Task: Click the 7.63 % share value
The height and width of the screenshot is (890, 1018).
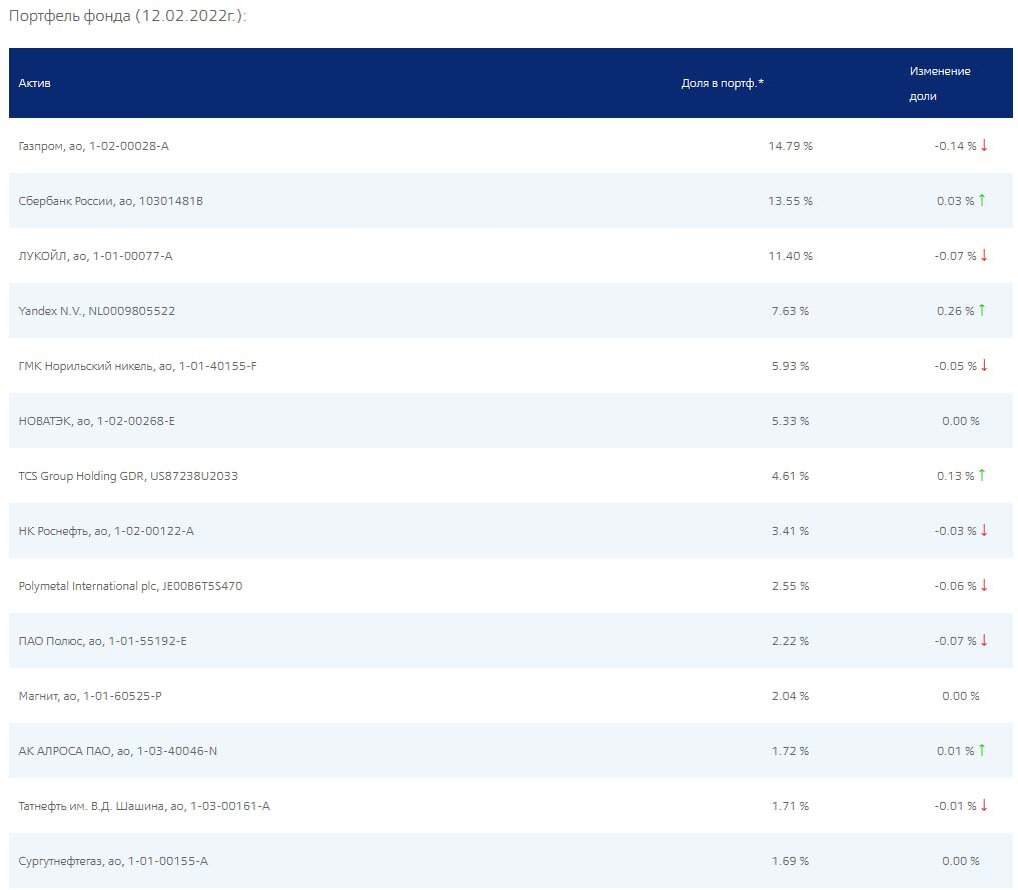Action: tap(790, 311)
